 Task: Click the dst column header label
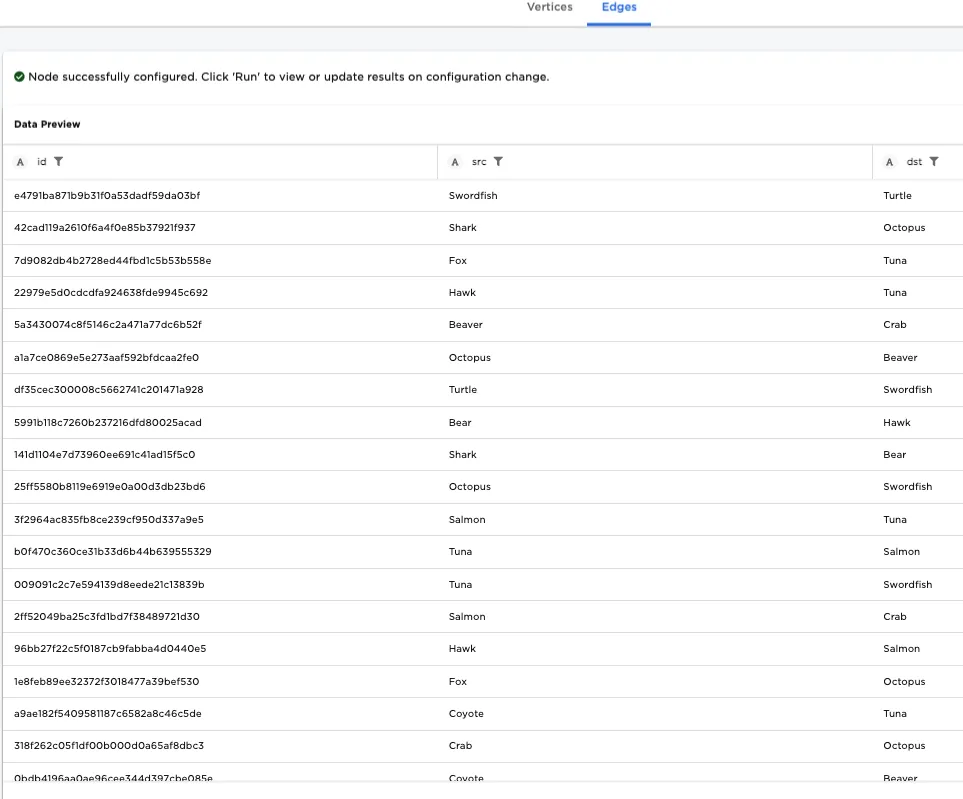click(914, 162)
